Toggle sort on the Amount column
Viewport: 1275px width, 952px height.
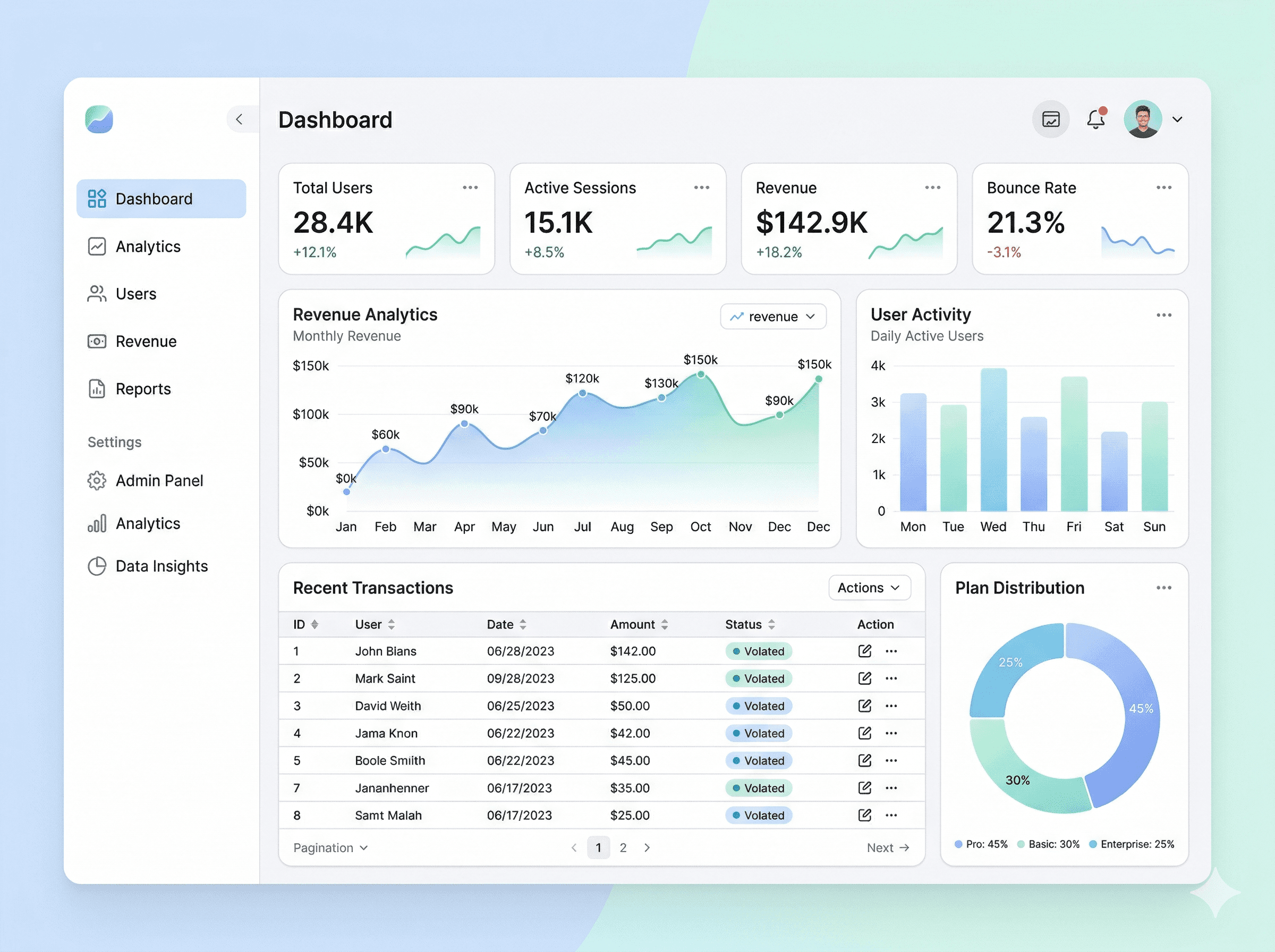(x=664, y=625)
